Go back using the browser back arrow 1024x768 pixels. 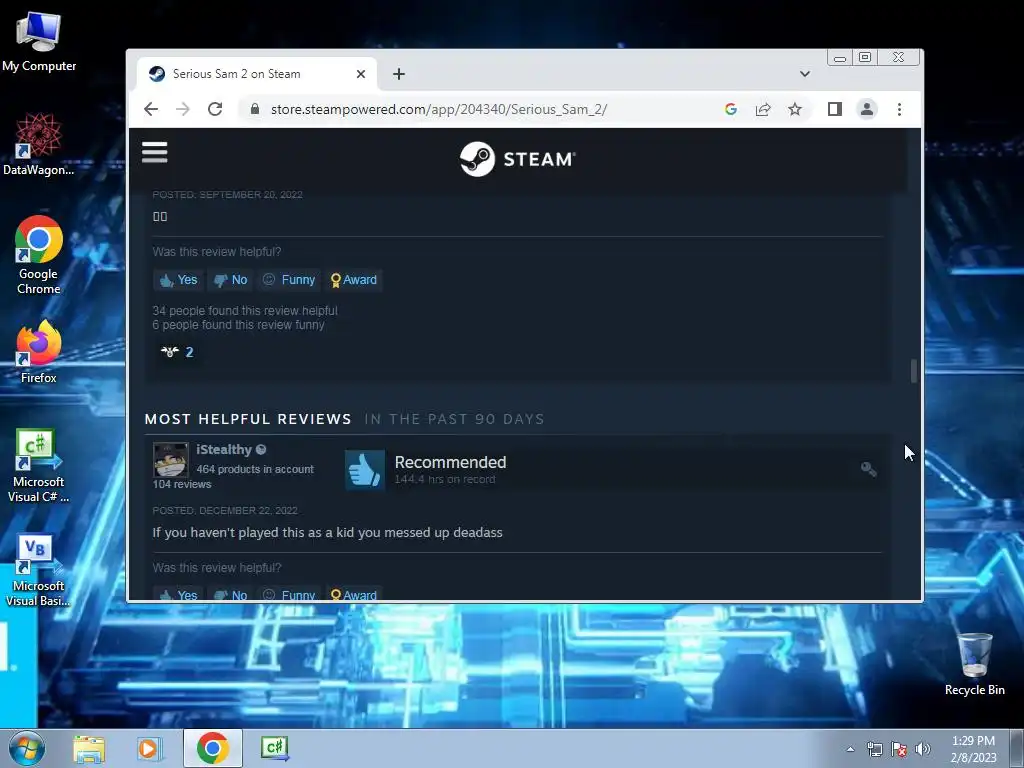tap(151, 109)
